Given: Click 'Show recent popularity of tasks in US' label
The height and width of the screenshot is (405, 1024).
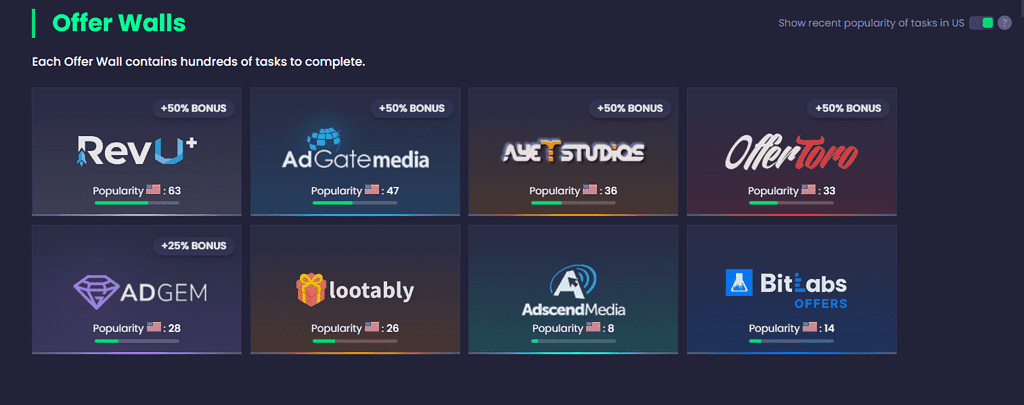Looking at the screenshot, I should click(x=871, y=24).
